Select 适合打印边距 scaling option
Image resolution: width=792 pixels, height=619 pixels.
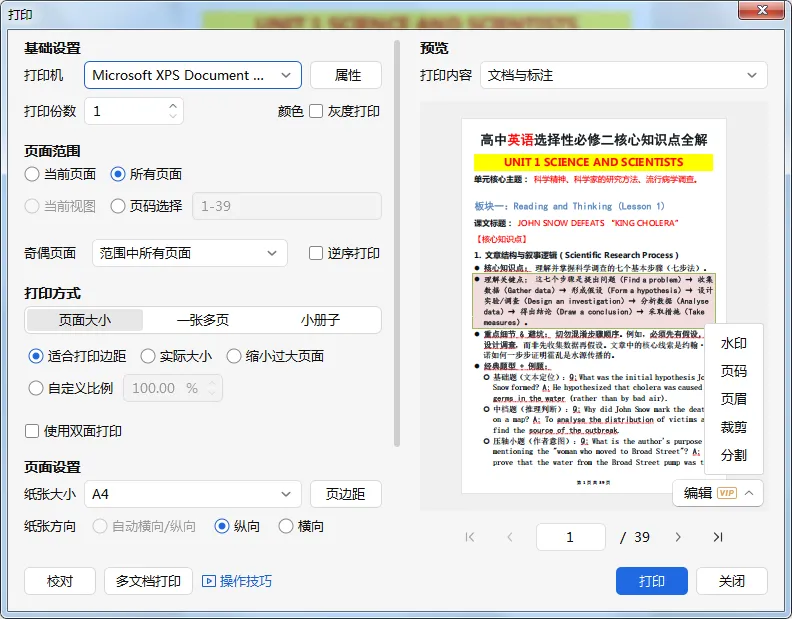(35, 356)
